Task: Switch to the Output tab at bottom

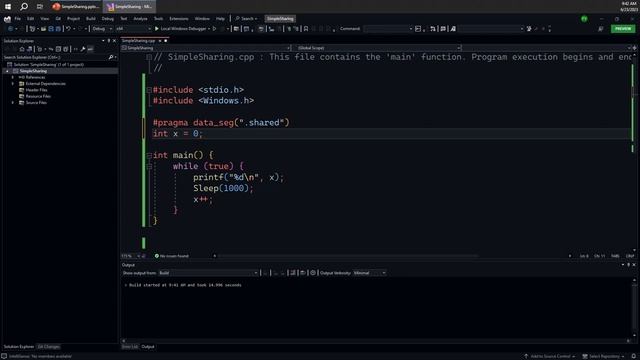Action: click(x=148, y=347)
